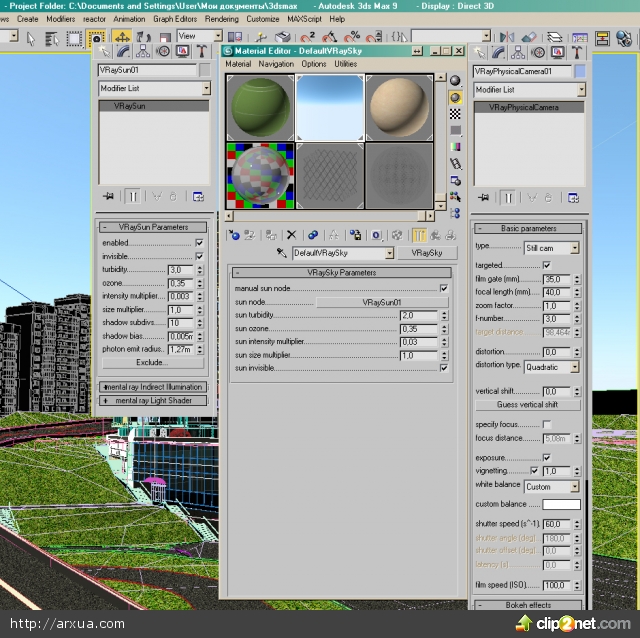Open the Graph Editors menu
The width and height of the screenshot is (640, 638).
tap(175, 19)
